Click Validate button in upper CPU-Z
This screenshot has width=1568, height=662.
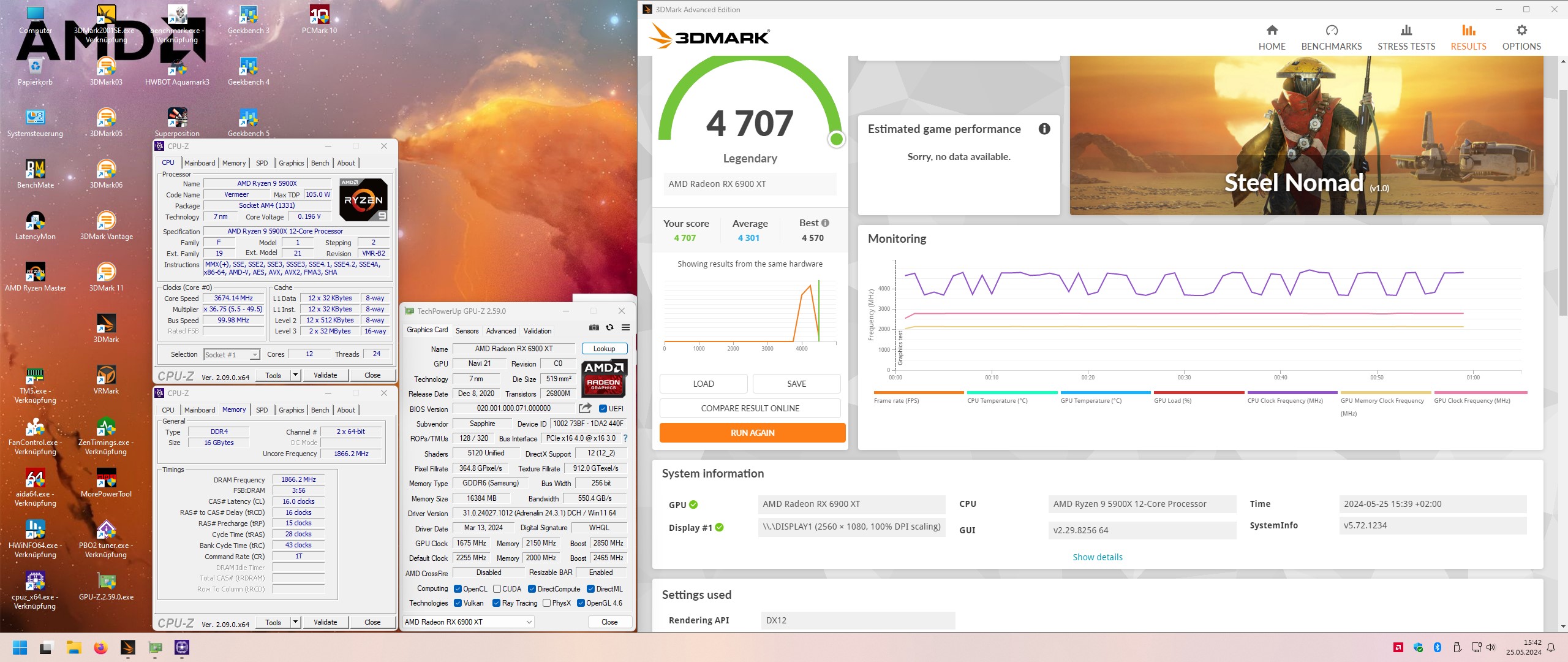tap(325, 375)
